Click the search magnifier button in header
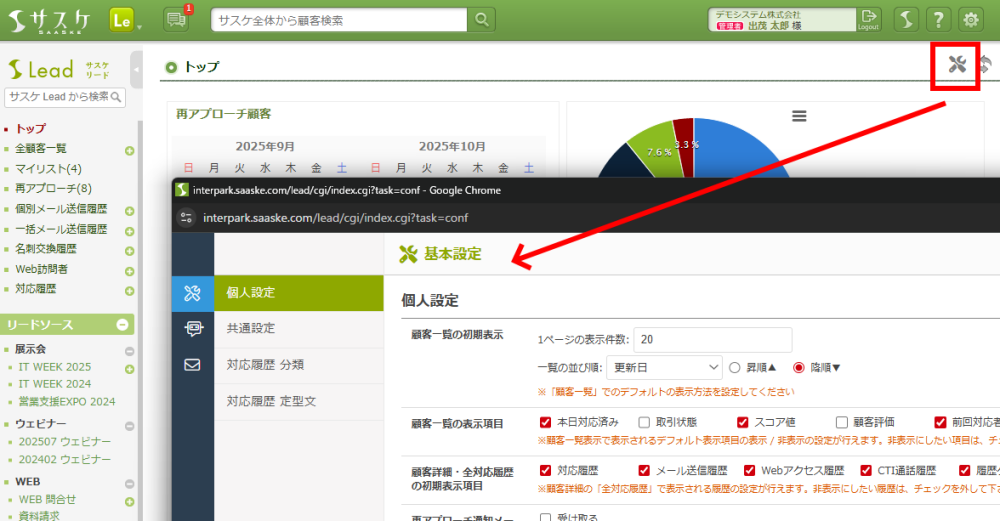1000x521 pixels. 481,19
